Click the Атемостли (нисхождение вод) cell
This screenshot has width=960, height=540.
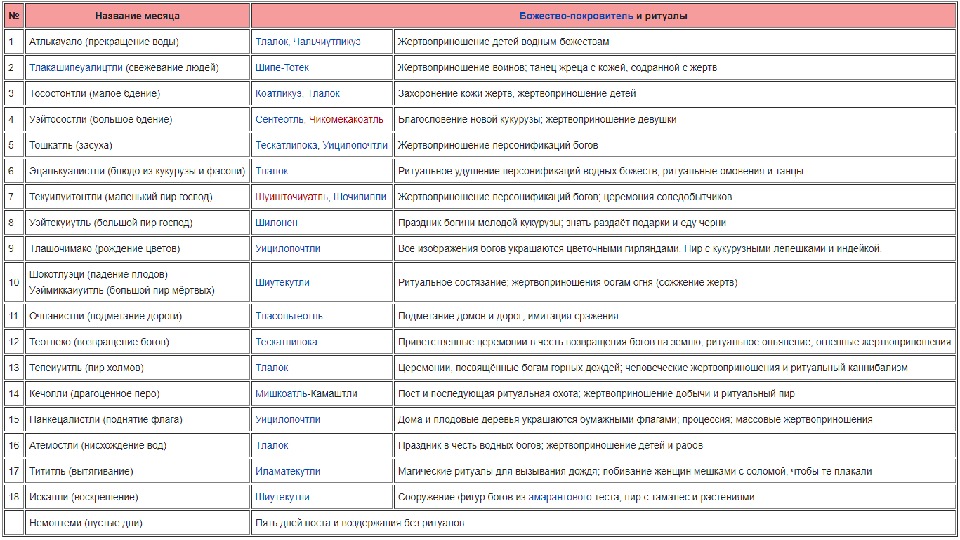[138, 445]
